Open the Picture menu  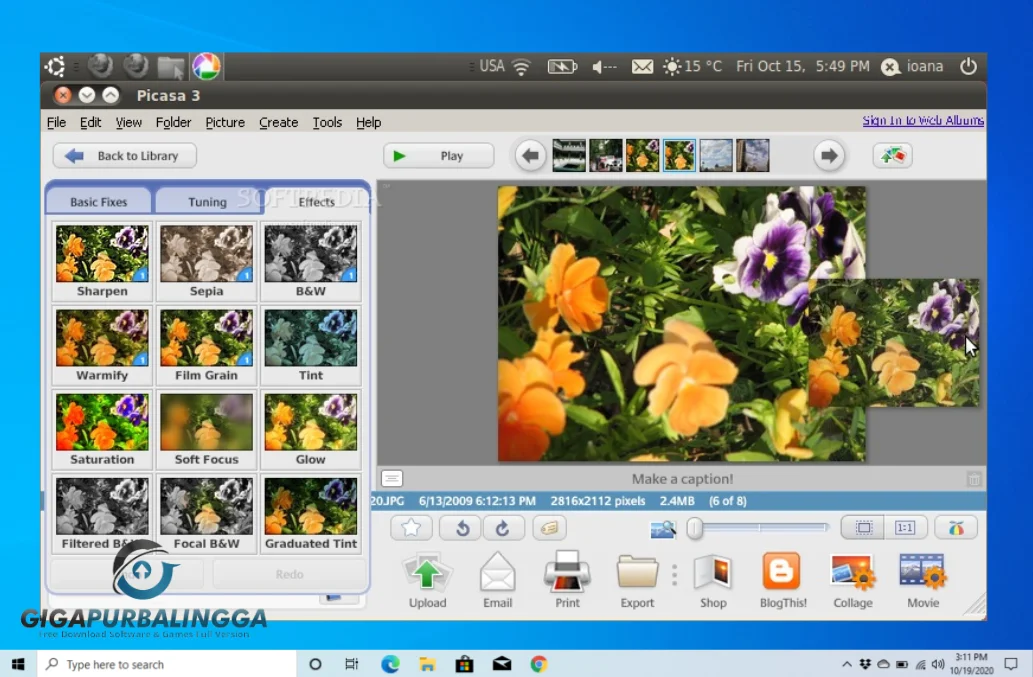click(x=225, y=122)
